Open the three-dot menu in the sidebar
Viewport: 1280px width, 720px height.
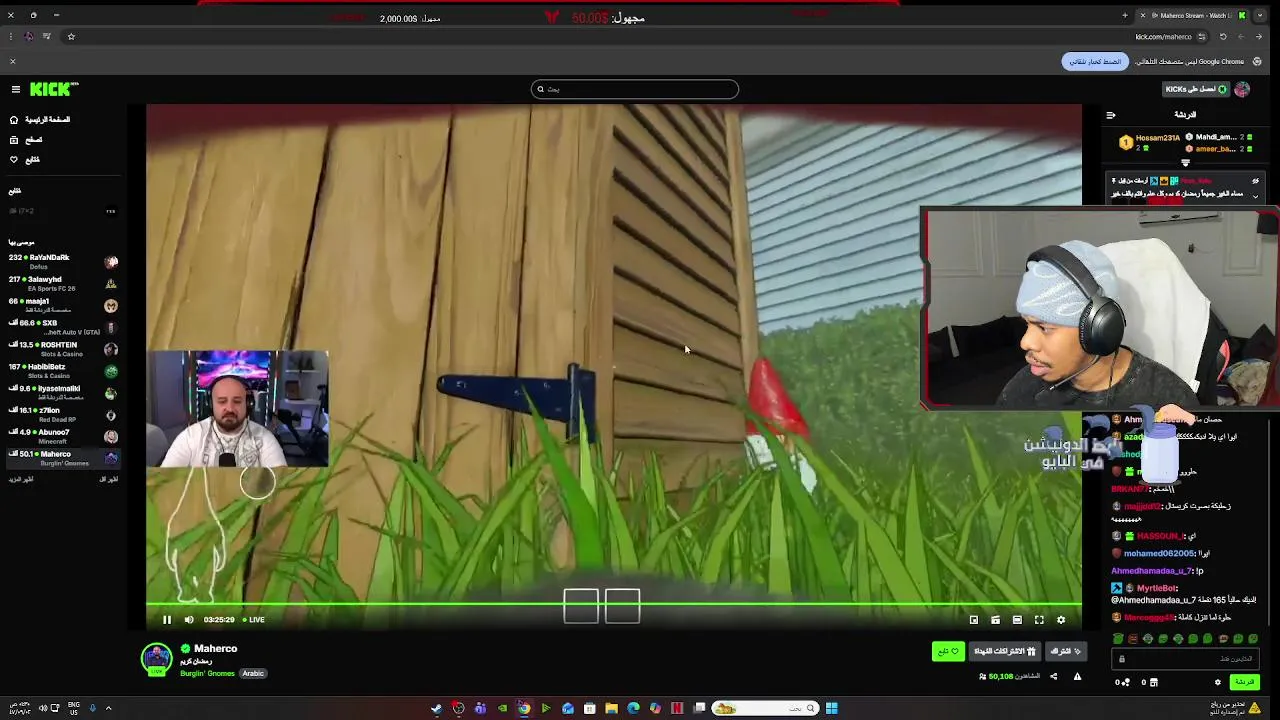coord(111,211)
